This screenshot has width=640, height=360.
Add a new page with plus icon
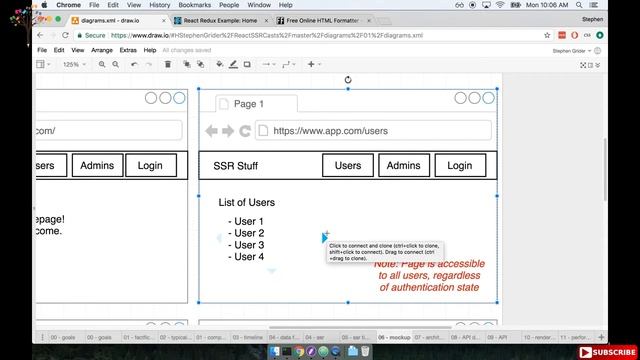point(601,337)
